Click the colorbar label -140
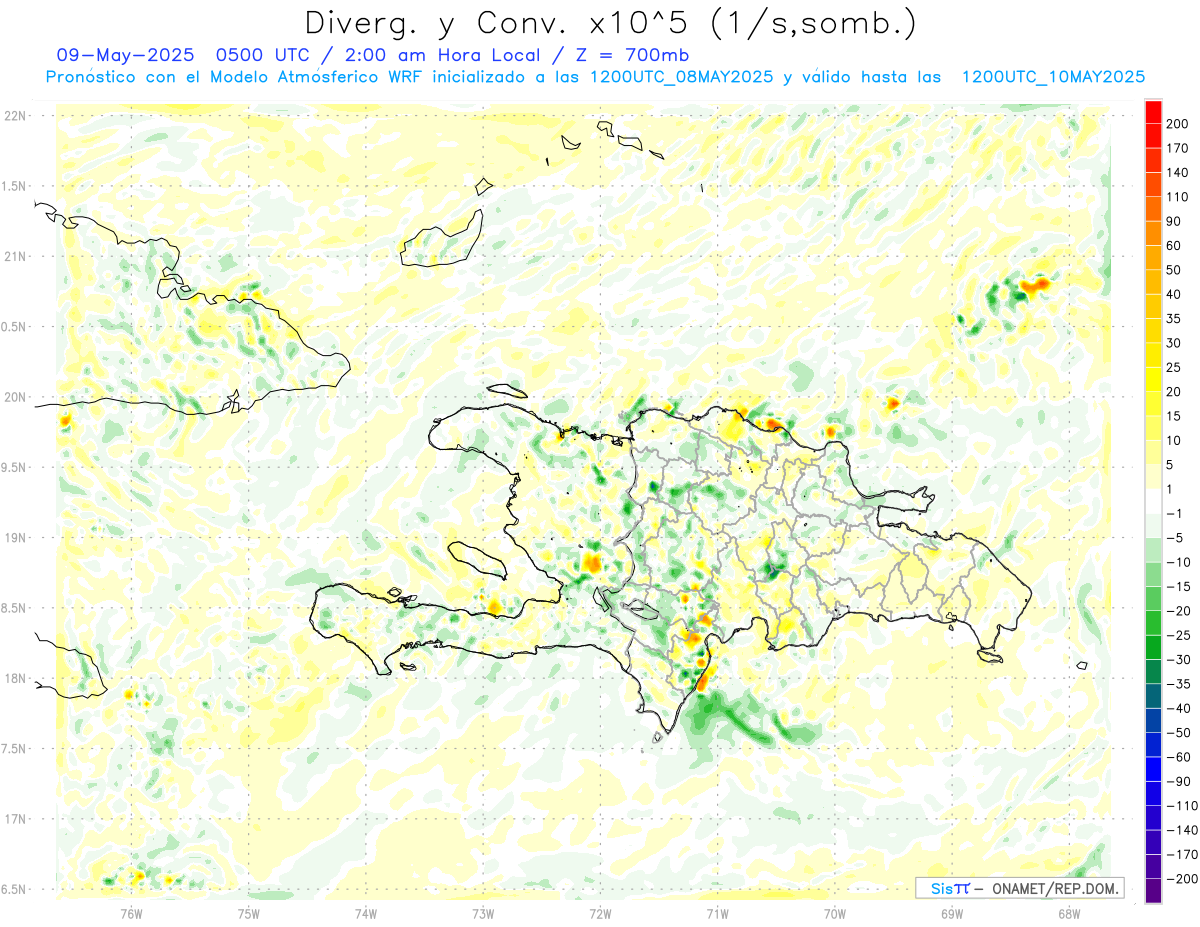 pyautogui.click(x=1182, y=831)
